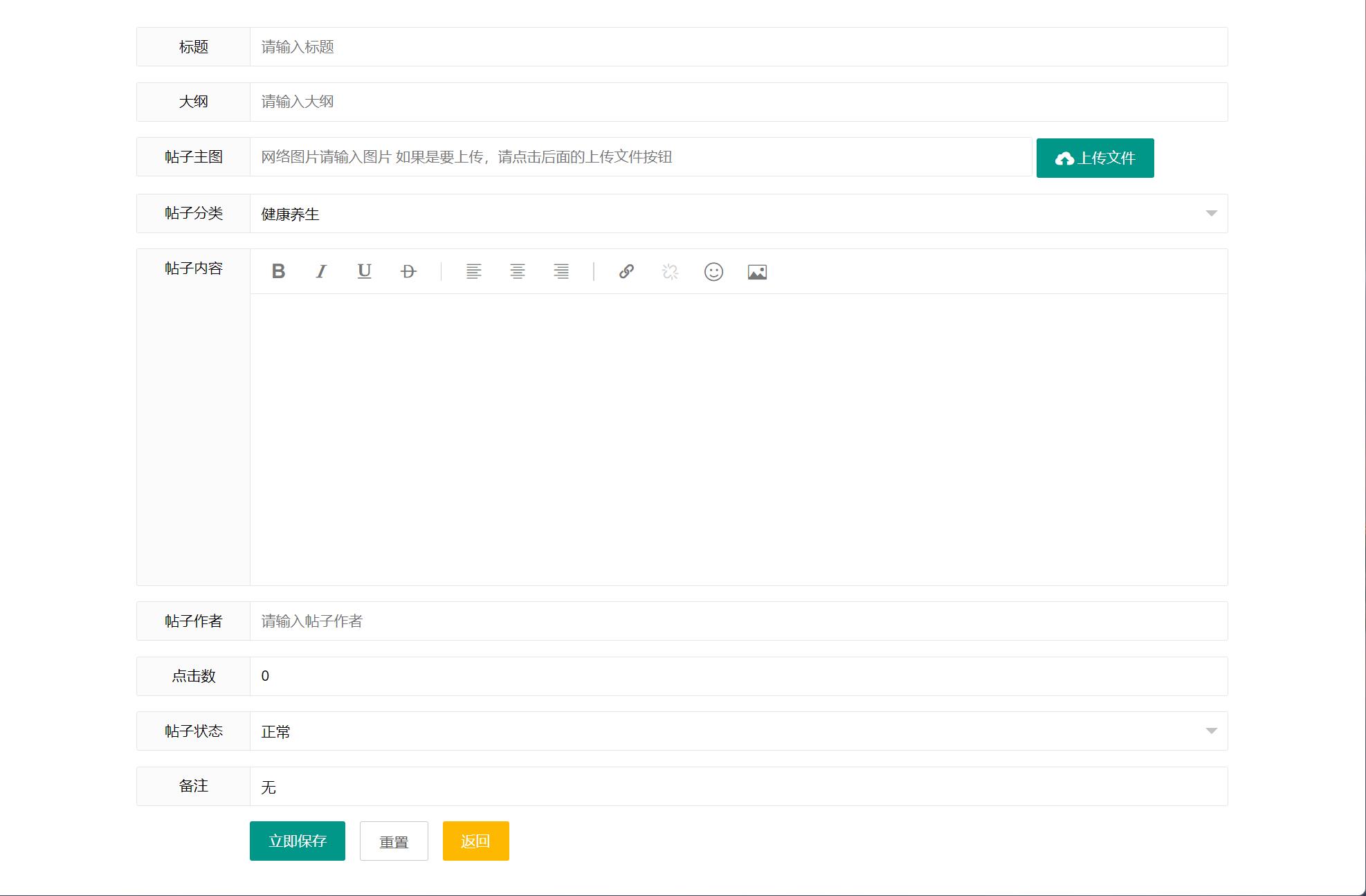Apply strikethrough formatting
Image resolution: width=1366 pixels, height=896 pixels.
point(407,271)
